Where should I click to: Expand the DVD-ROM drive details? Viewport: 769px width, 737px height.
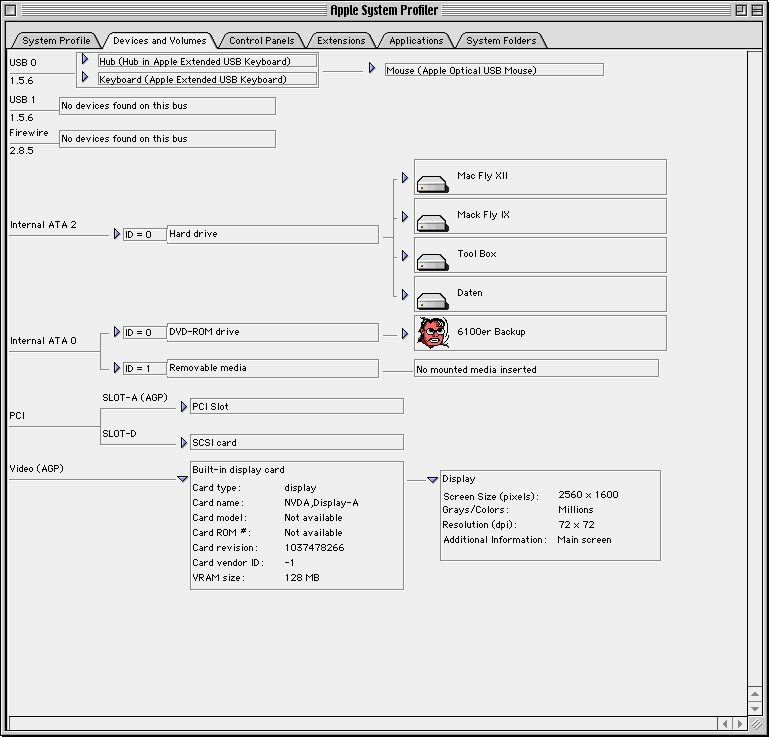(x=117, y=331)
